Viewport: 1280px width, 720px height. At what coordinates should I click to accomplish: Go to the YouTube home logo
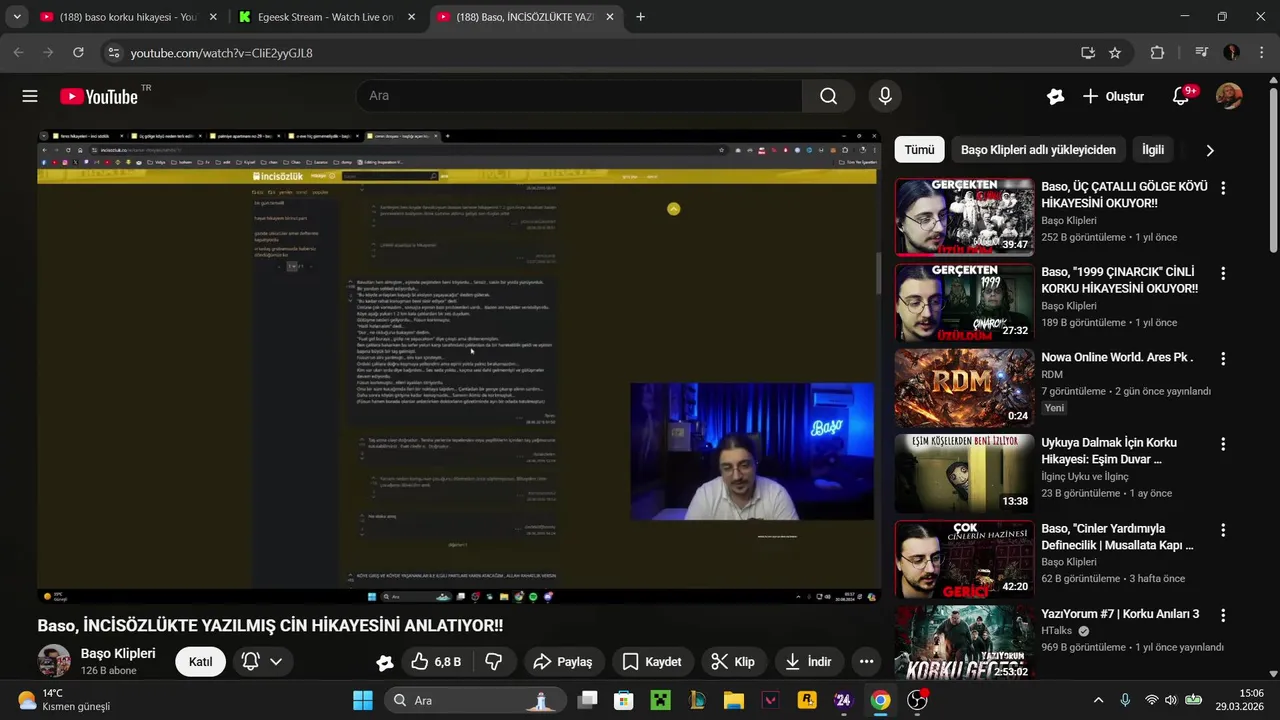(99, 96)
